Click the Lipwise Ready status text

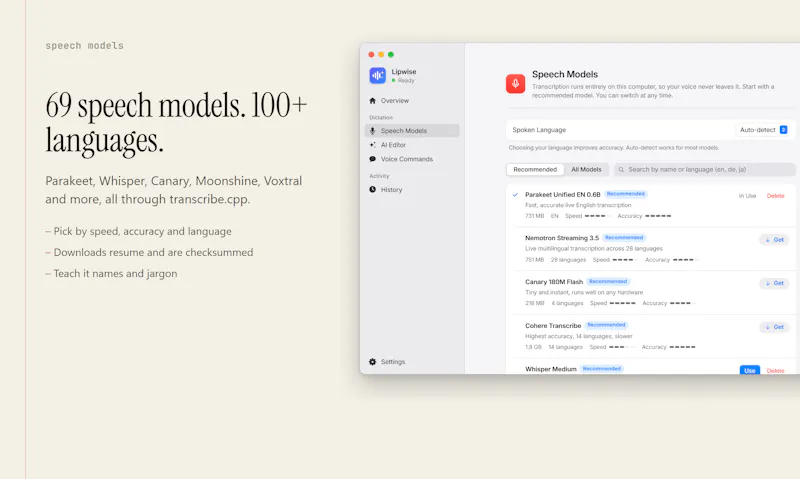pos(406,81)
